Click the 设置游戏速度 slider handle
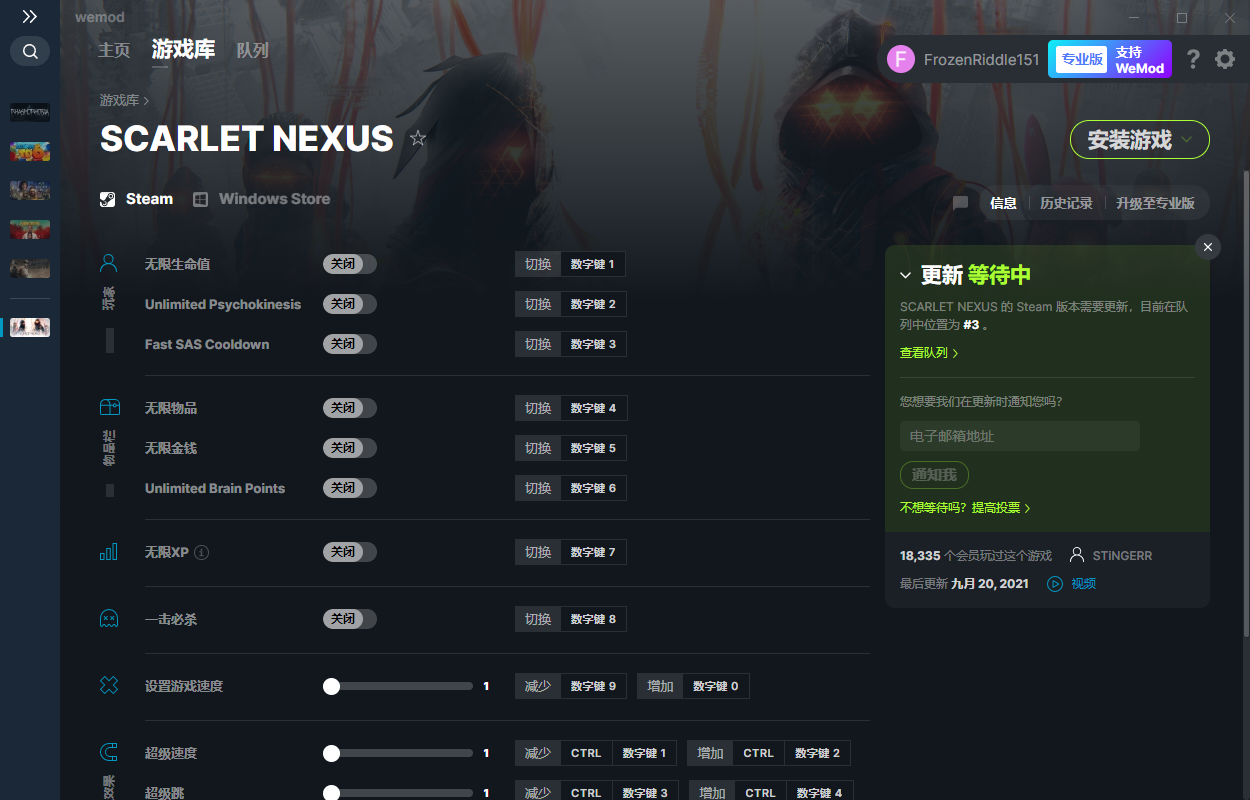 pos(331,686)
